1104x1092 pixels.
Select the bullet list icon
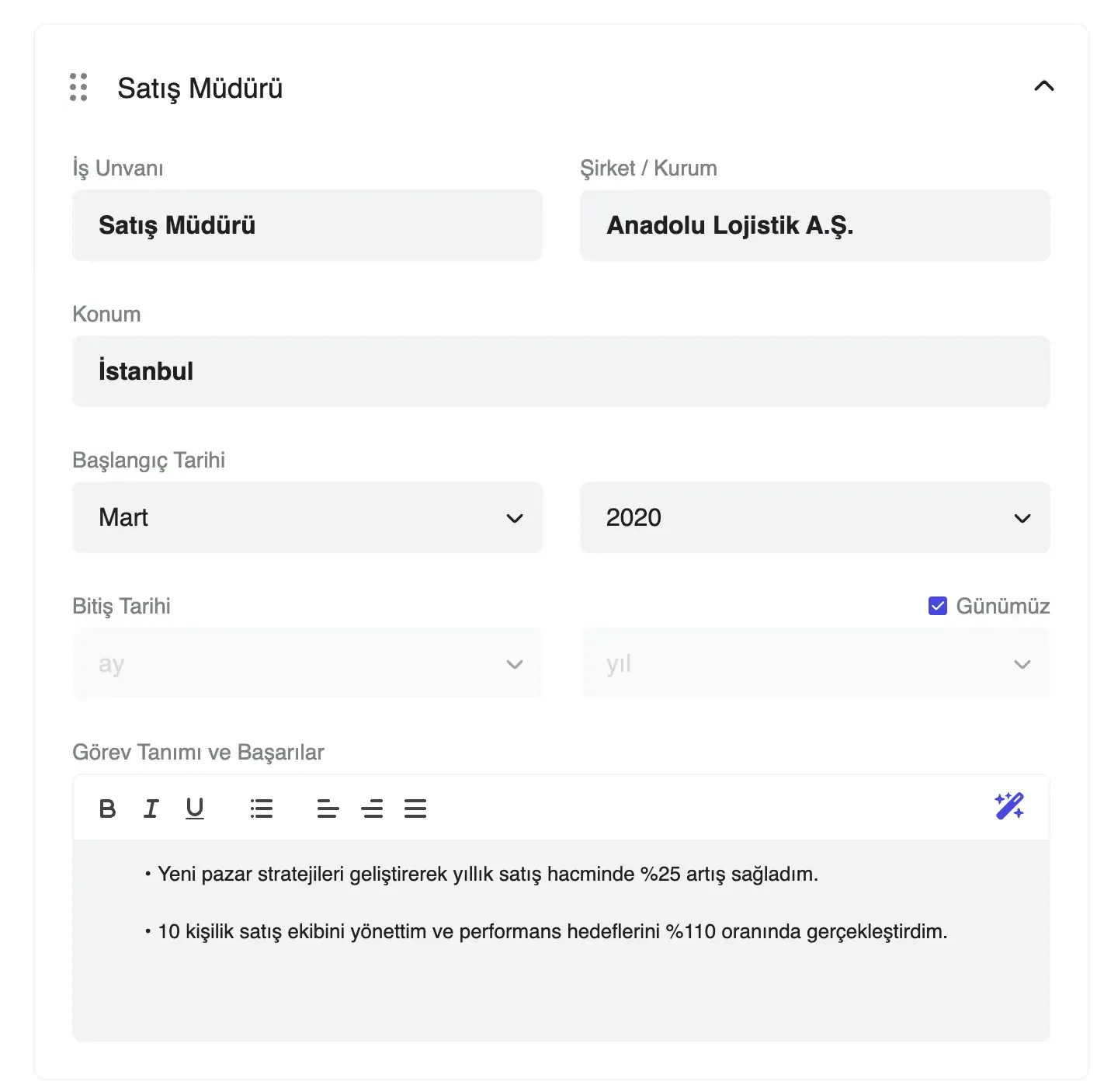coord(262,808)
